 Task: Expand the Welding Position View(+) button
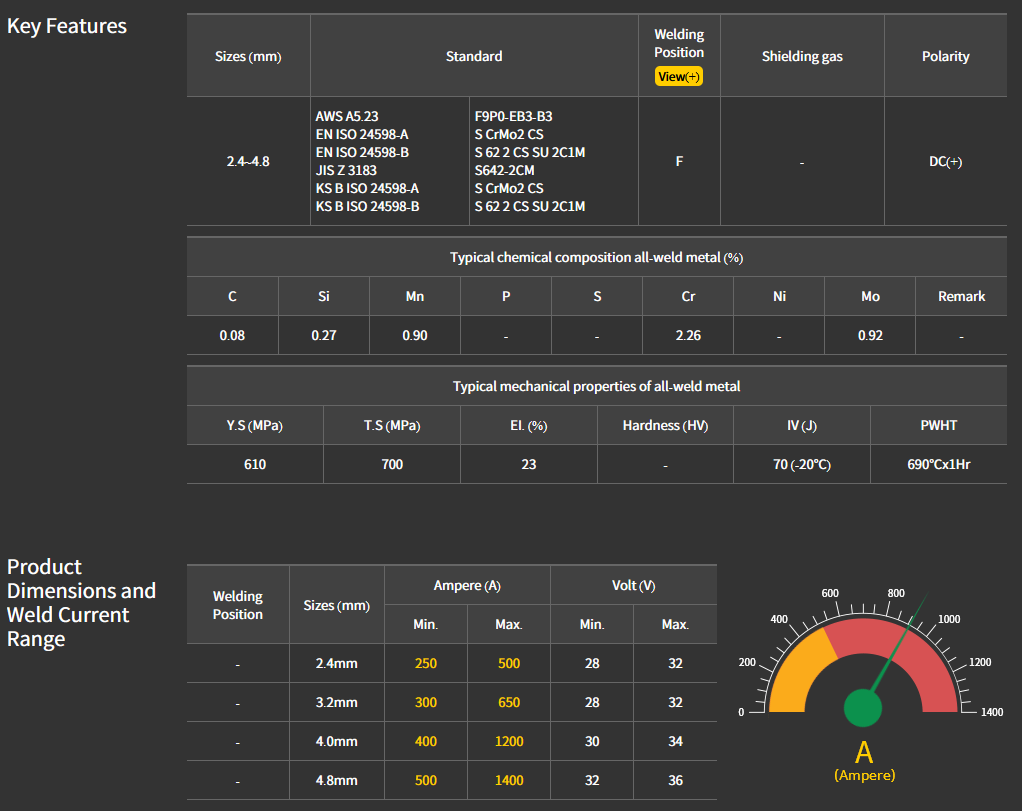coord(679,77)
